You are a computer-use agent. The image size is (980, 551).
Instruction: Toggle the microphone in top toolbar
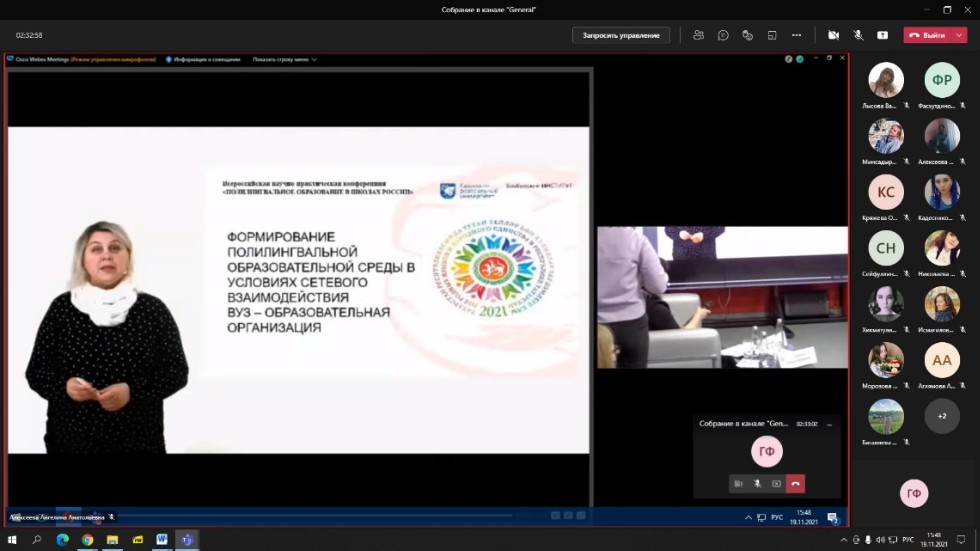point(858,35)
